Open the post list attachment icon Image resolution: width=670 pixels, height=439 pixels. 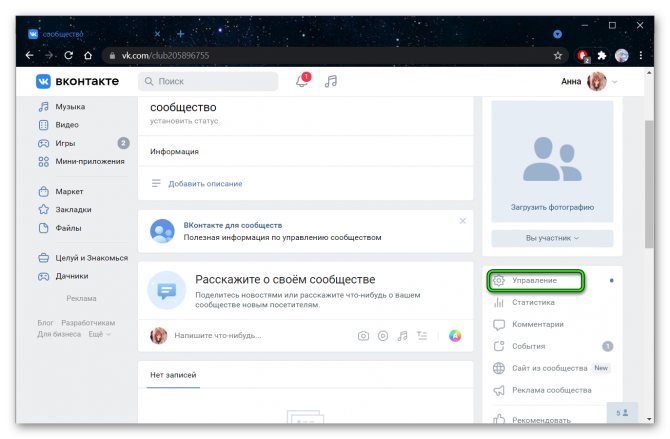[x=422, y=336]
